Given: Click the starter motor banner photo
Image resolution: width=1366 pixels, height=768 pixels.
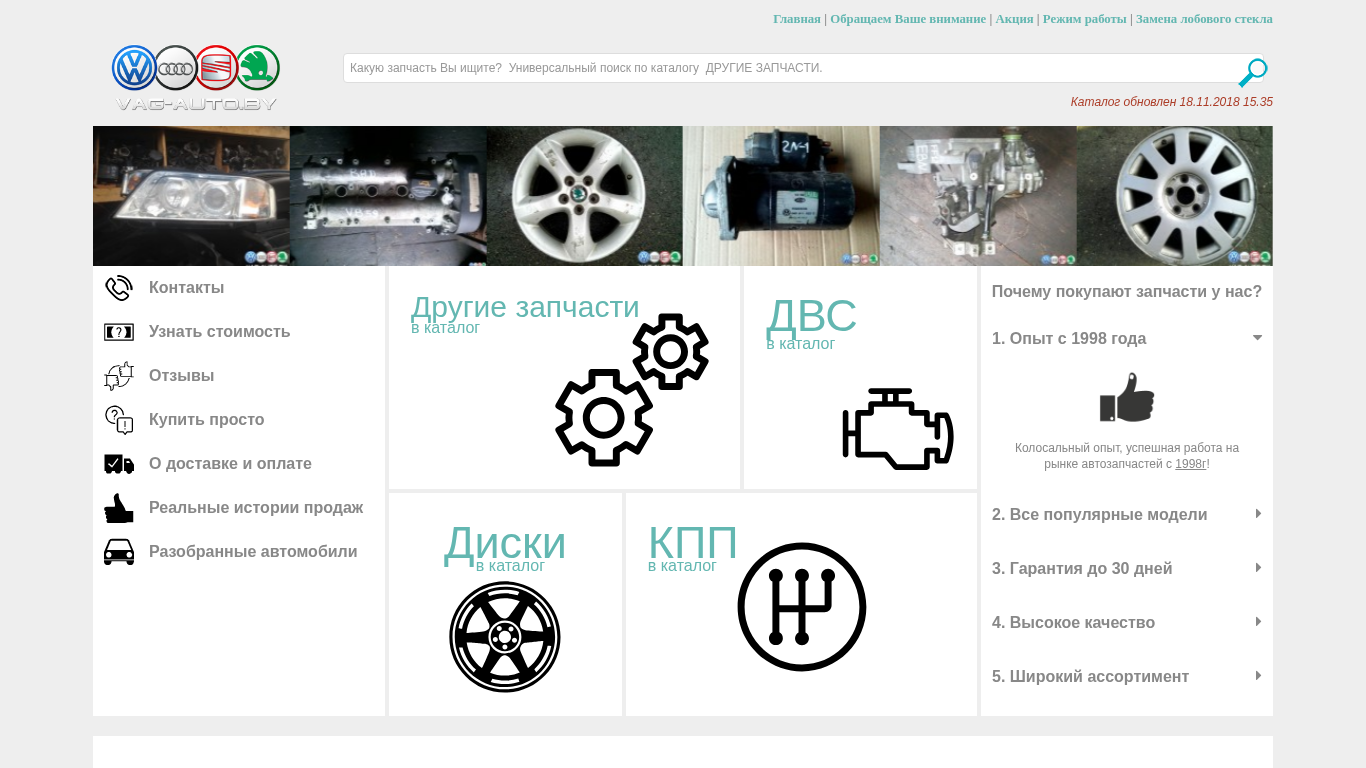Looking at the screenshot, I should click(x=781, y=196).
